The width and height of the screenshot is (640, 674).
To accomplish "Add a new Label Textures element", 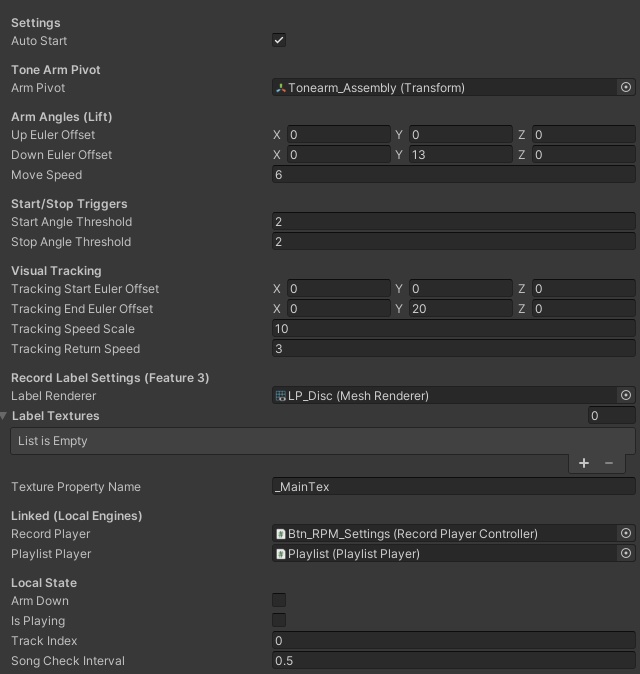I will pyautogui.click(x=584, y=463).
